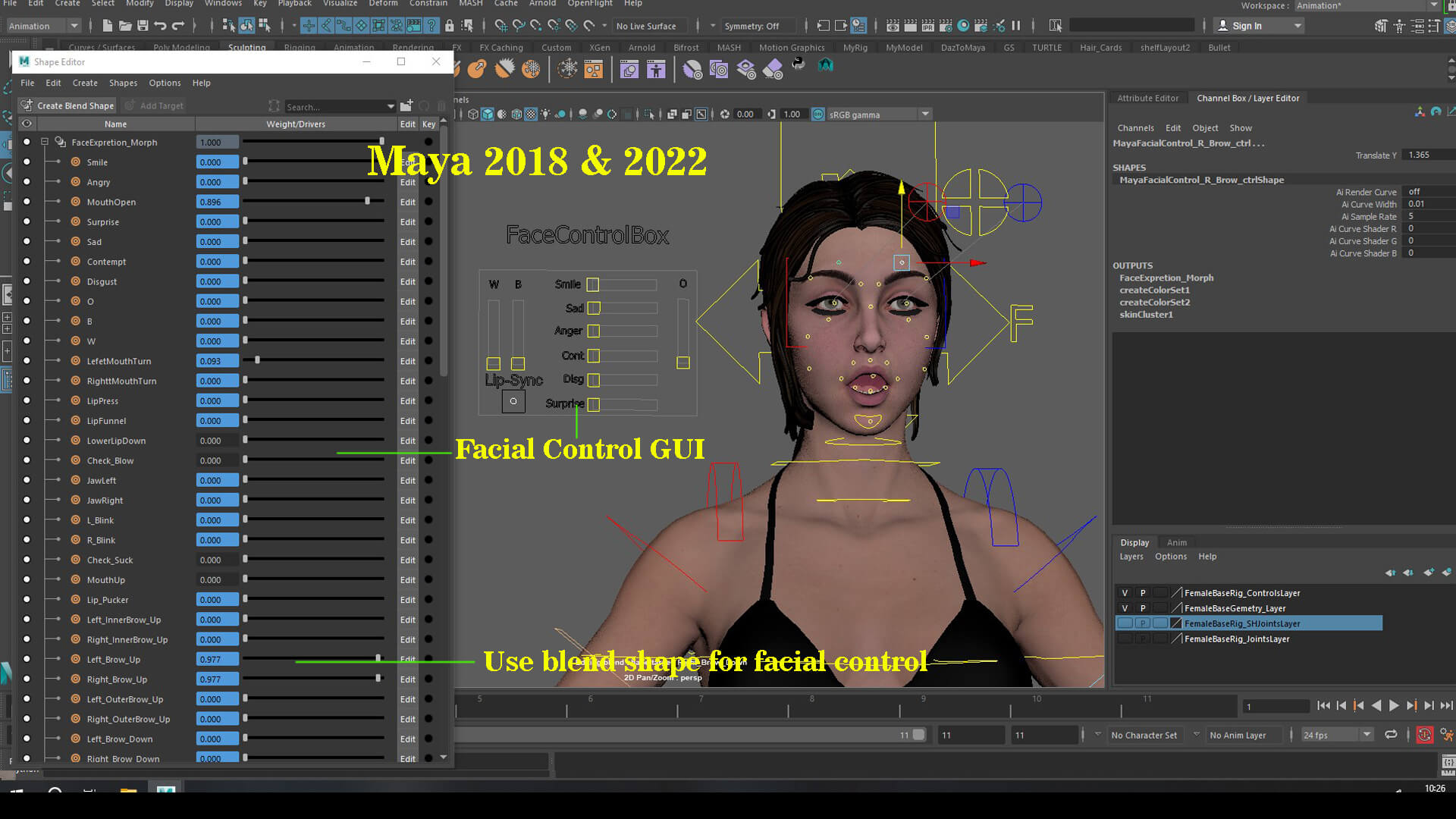Image resolution: width=1456 pixels, height=819 pixels.
Task: Click the purple figure shelf icon
Action: tap(656, 69)
